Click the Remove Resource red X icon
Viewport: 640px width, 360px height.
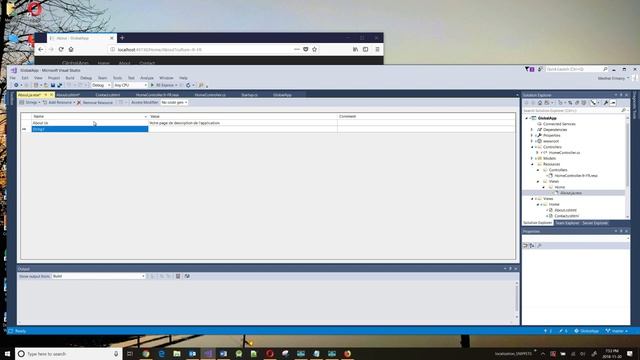[x=79, y=102]
